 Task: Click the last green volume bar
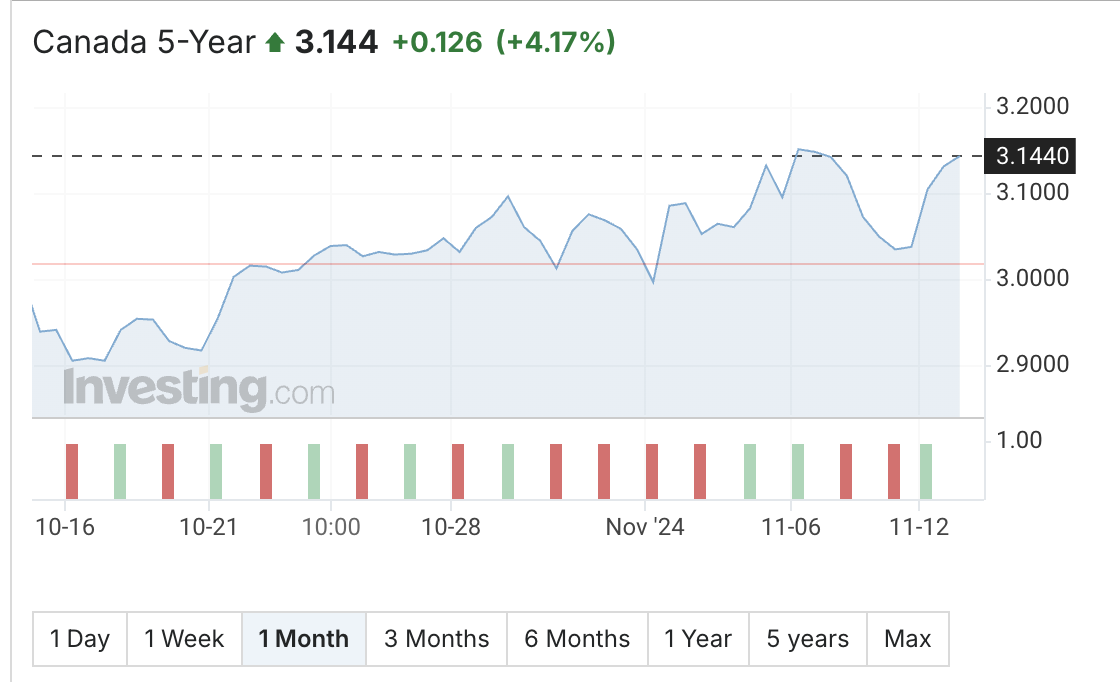926,471
